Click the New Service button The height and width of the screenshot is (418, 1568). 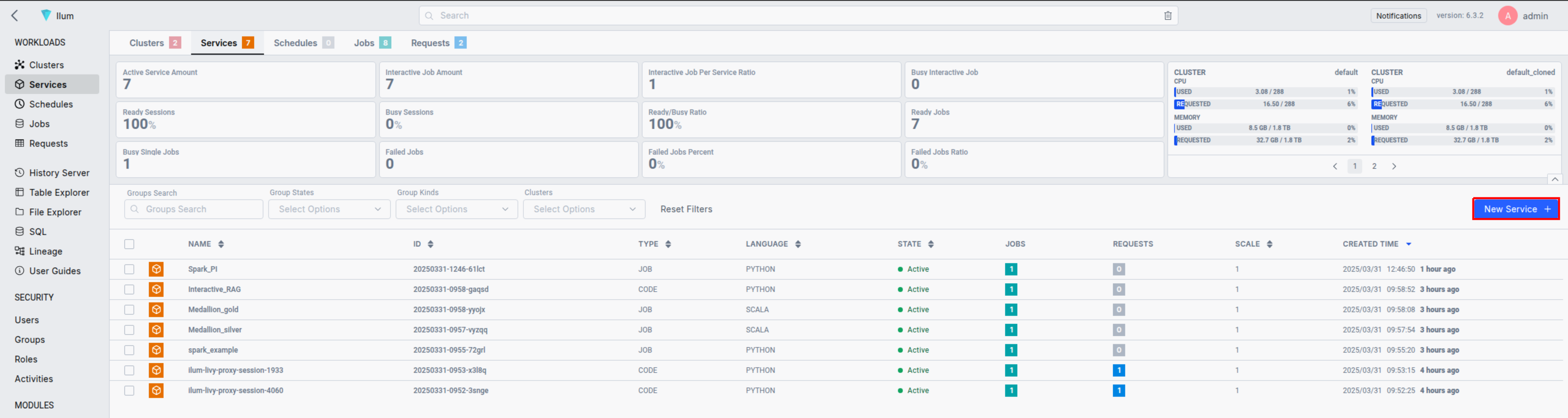(x=1516, y=209)
